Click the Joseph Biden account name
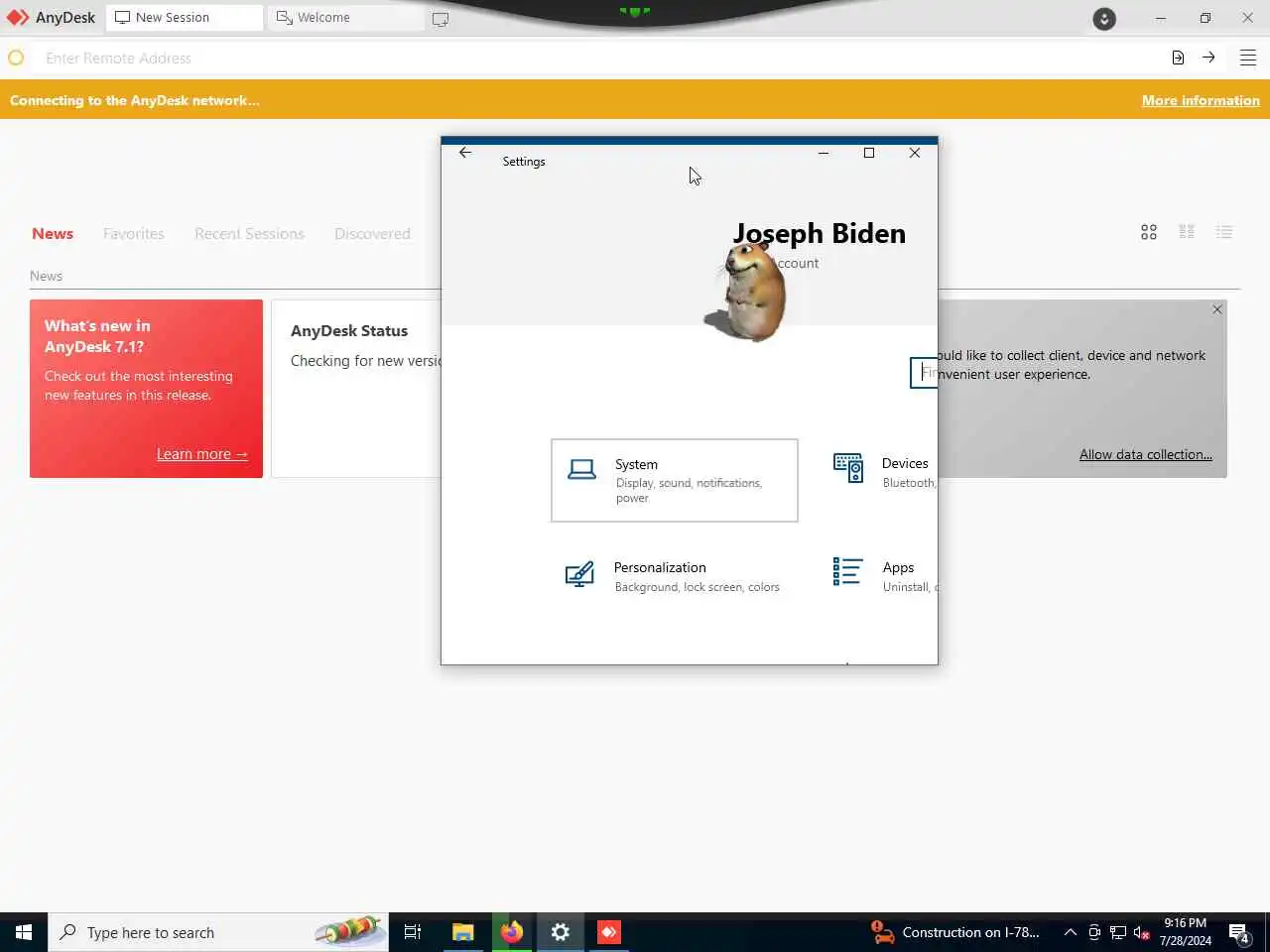Screen dimensions: 1270x952 (x=820, y=233)
